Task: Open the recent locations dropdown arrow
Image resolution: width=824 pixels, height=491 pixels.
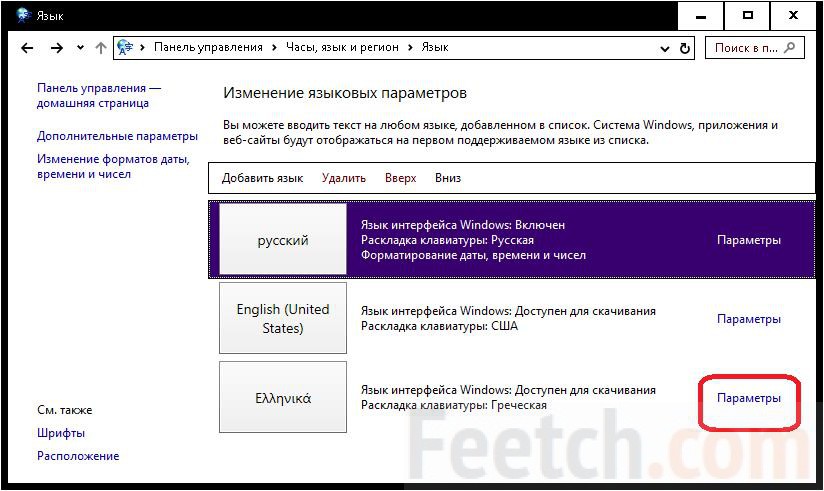Action: (x=79, y=48)
